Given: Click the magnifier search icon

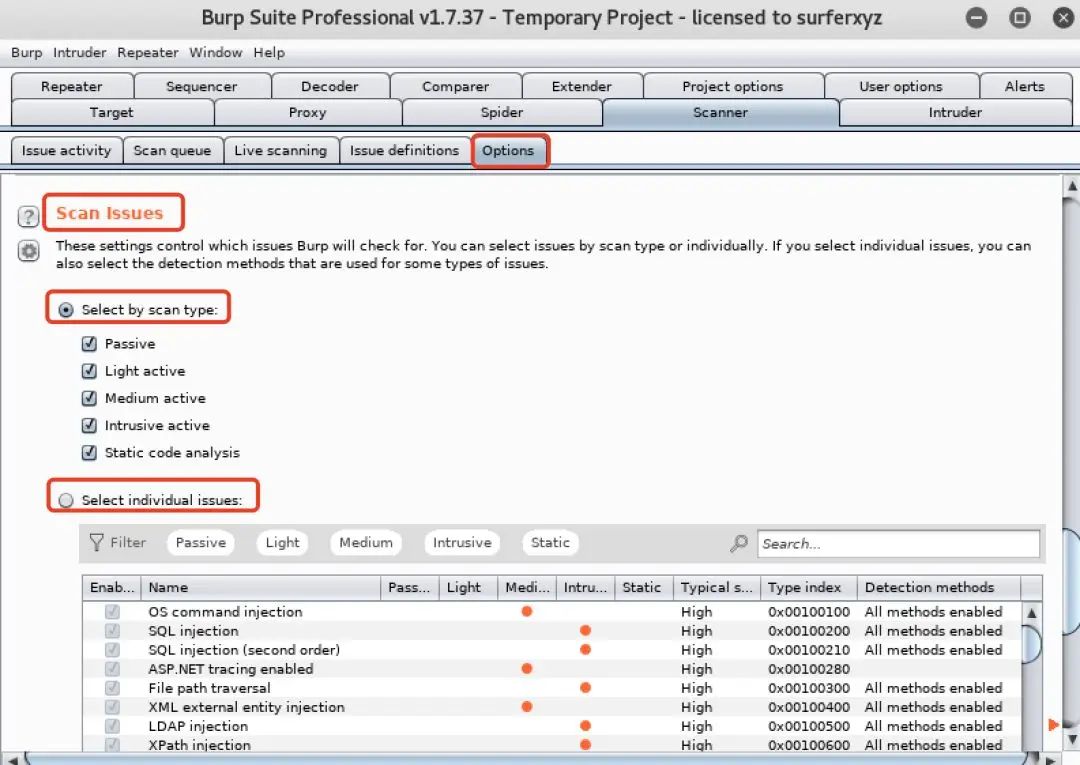Looking at the screenshot, I should 738,543.
